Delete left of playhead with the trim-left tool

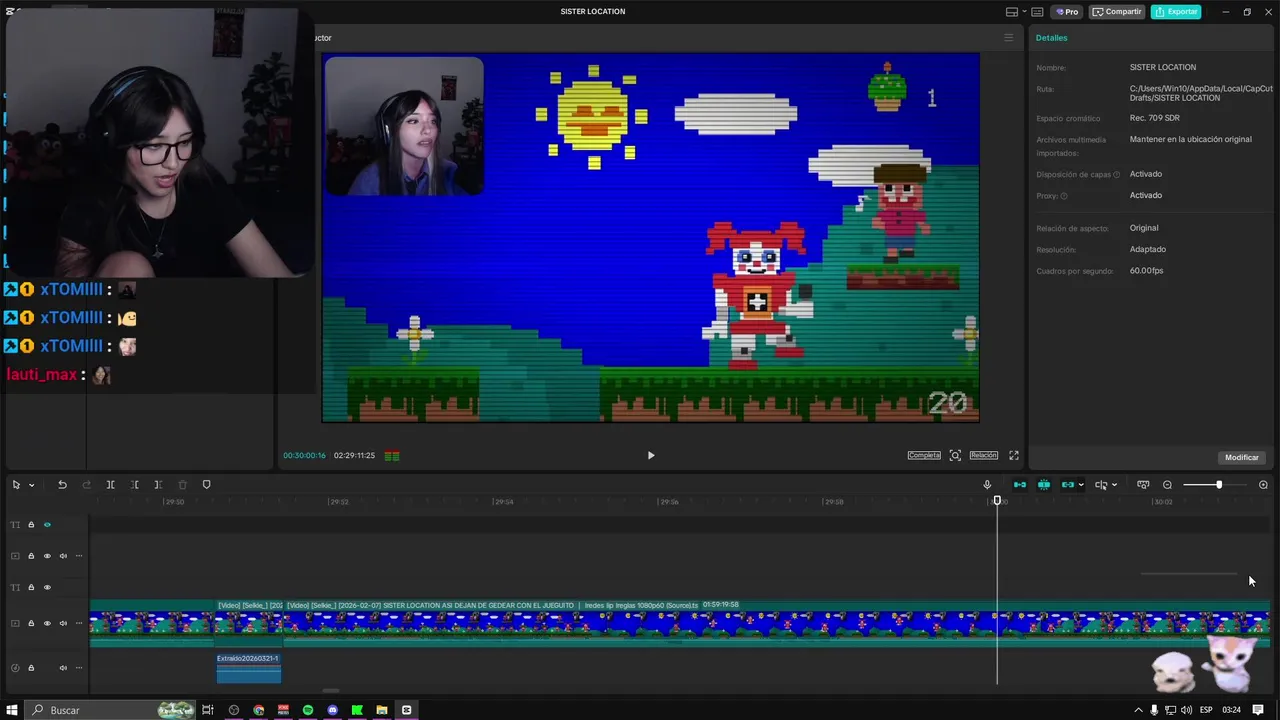point(134,485)
